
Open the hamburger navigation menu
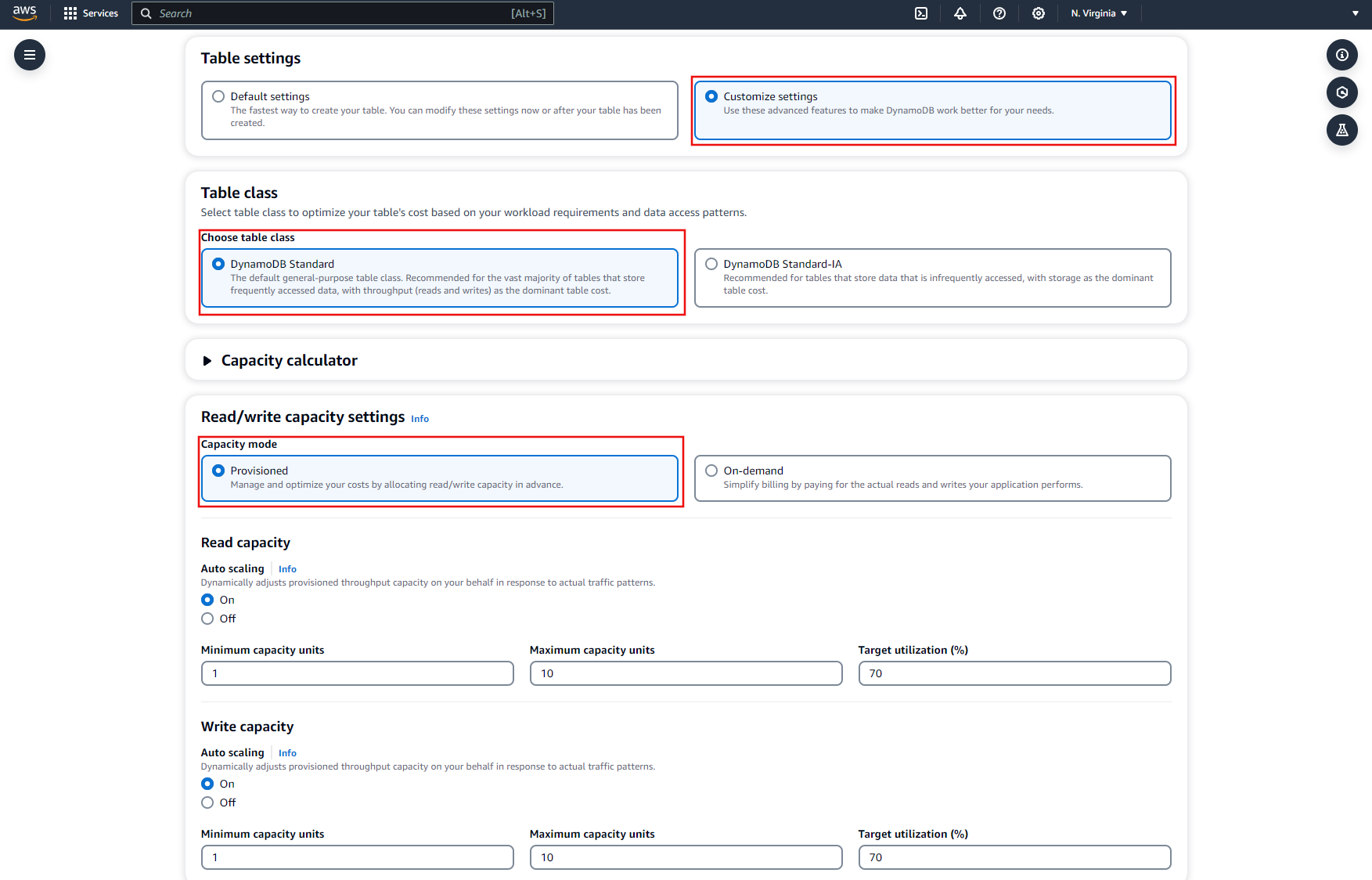click(29, 55)
